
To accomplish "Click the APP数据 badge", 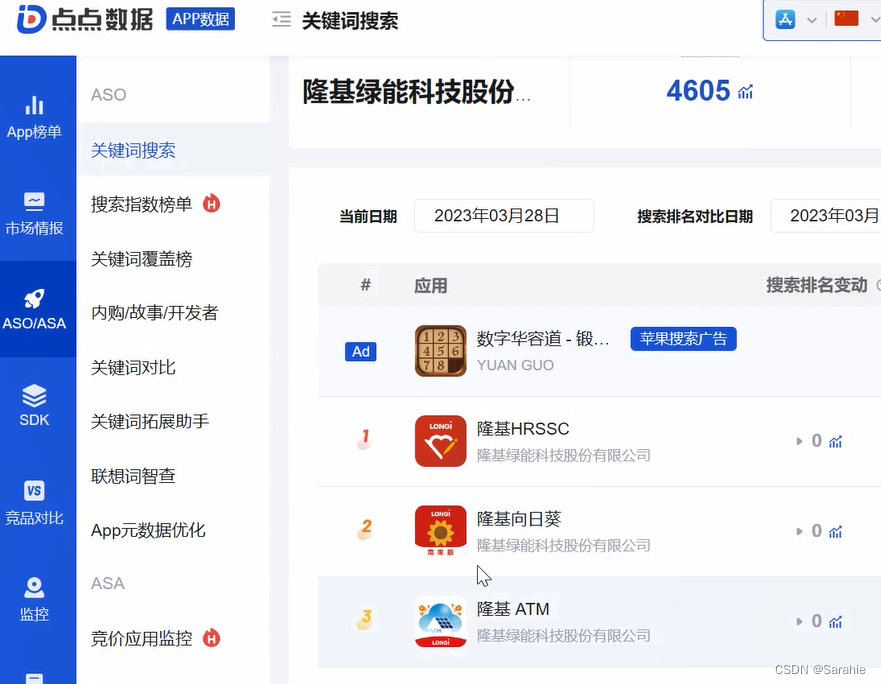I will pos(201,19).
